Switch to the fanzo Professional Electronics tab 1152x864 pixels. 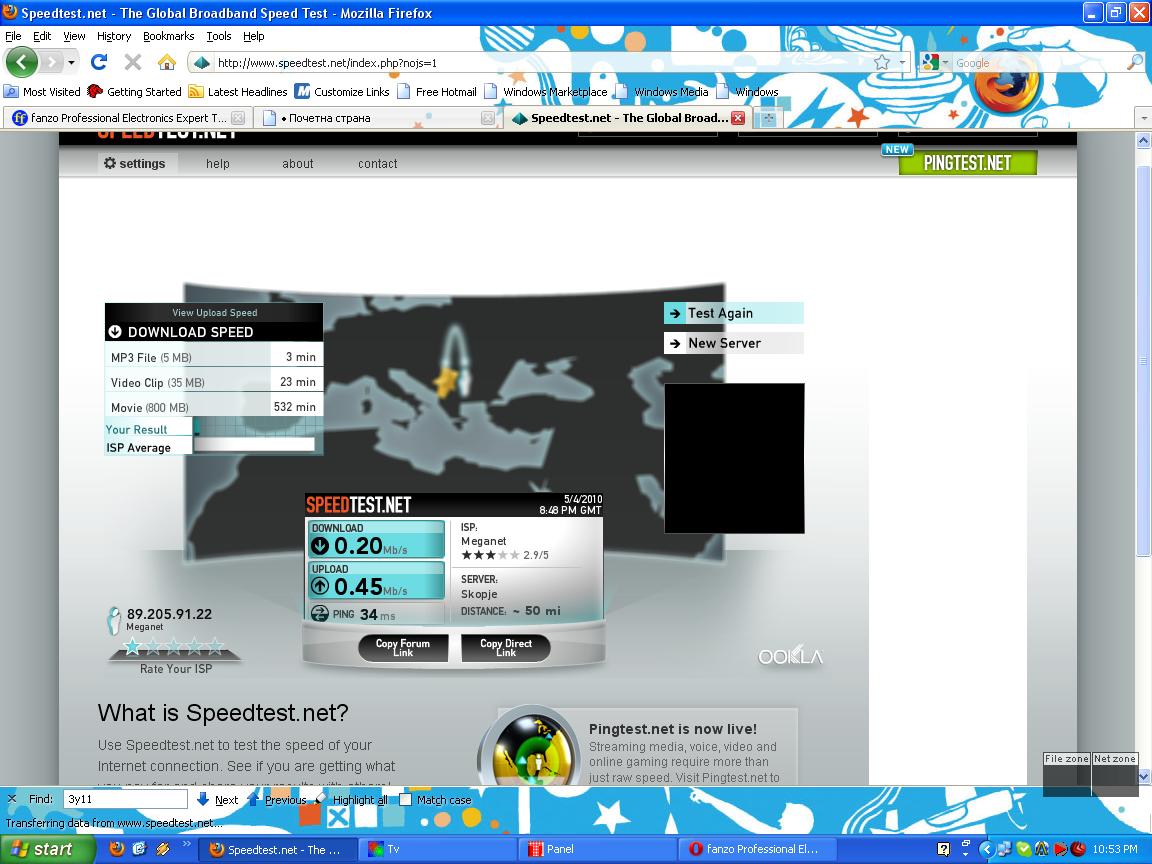pyautogui.click(x=120, y=118)
